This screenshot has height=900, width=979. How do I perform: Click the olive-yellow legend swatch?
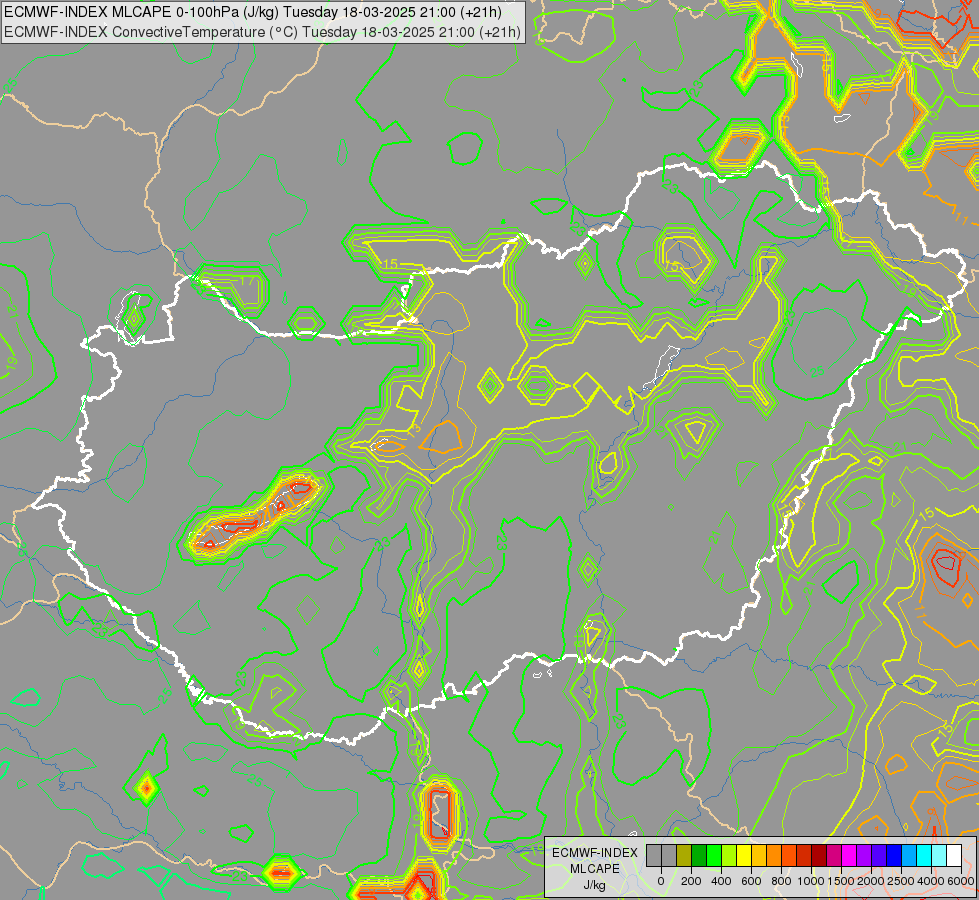click(x=684, y=856)
